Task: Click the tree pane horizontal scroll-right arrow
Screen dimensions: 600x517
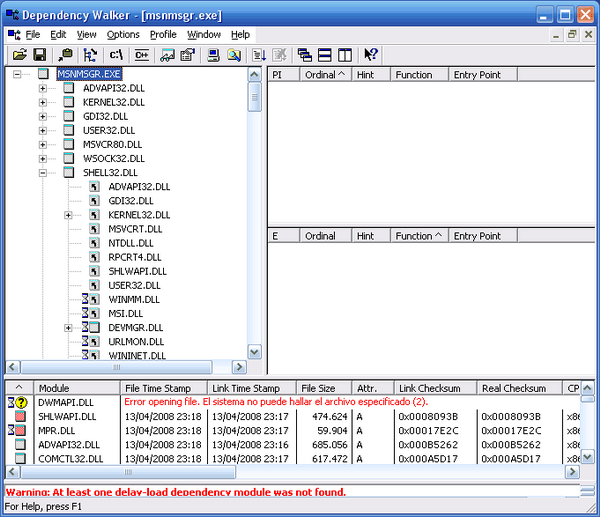Action: (239, 367)
